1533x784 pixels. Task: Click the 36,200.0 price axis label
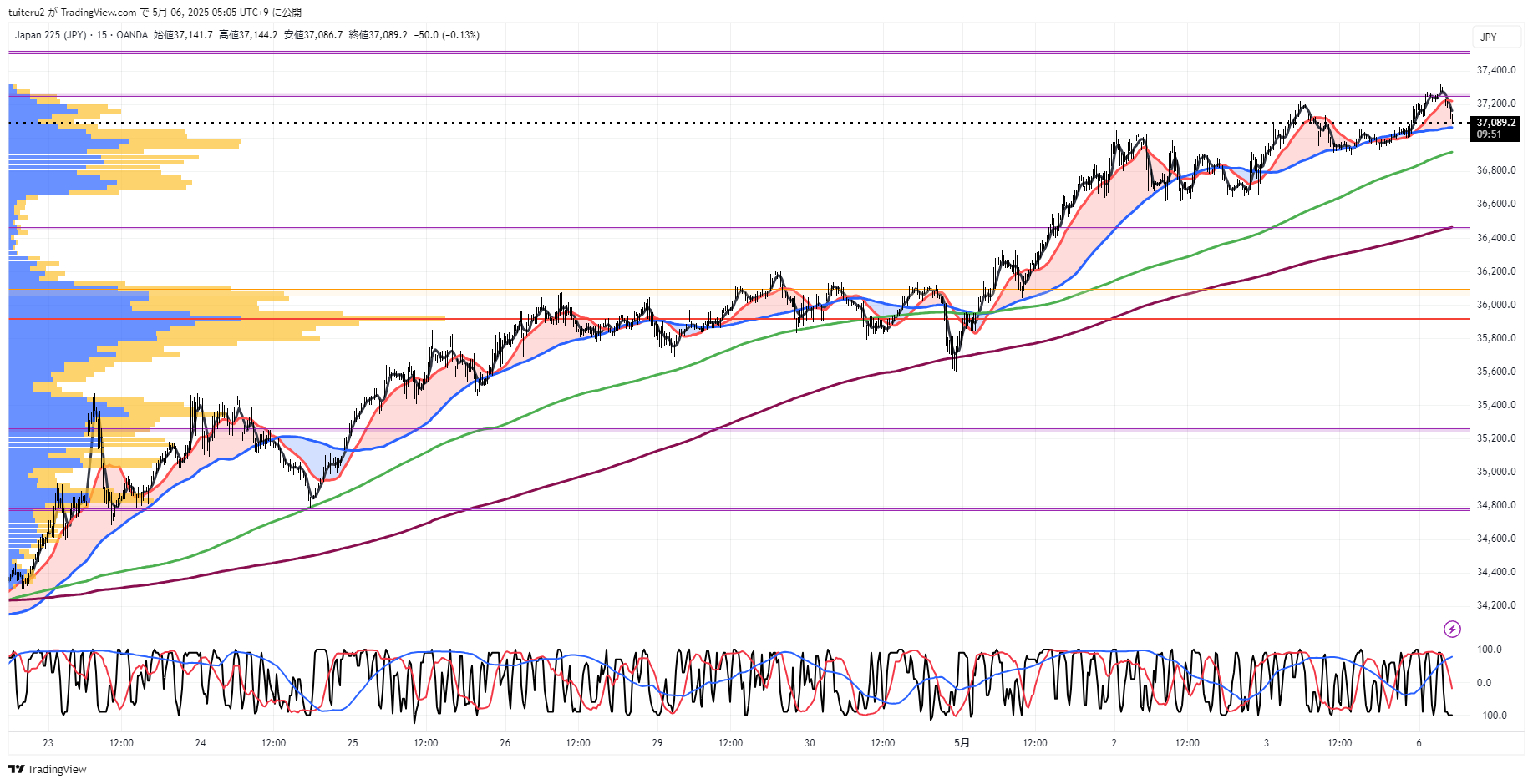(x=1496, y=271)
